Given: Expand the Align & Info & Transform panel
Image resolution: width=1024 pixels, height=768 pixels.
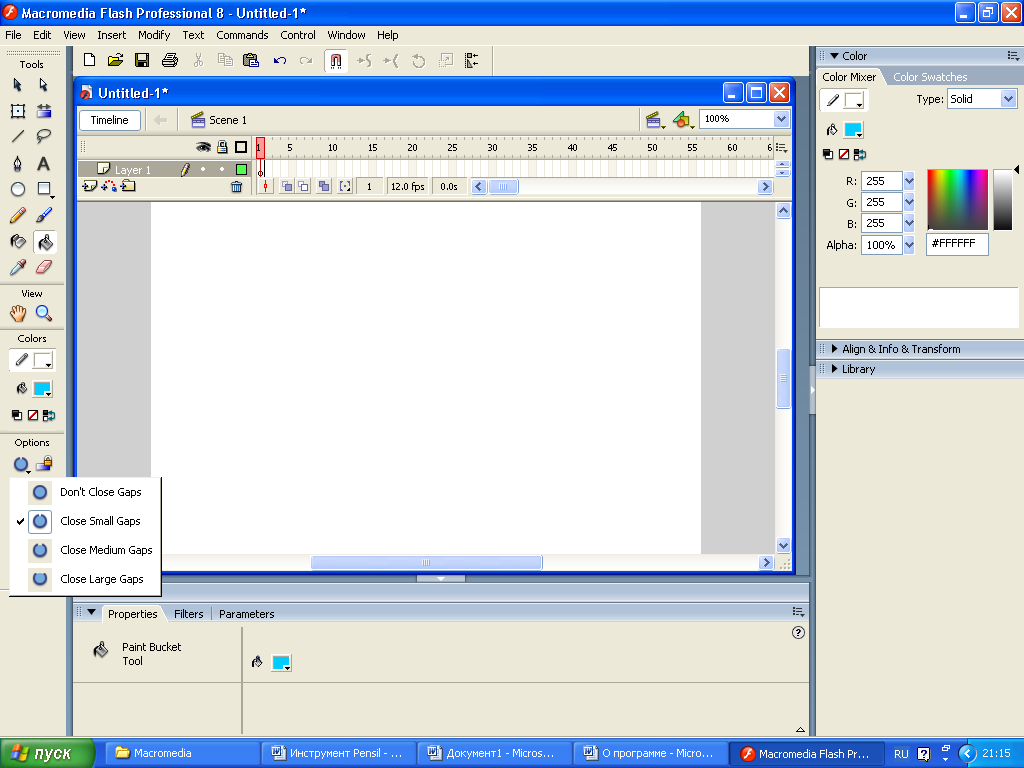Looking at the screenshot, I should point(835,349).
